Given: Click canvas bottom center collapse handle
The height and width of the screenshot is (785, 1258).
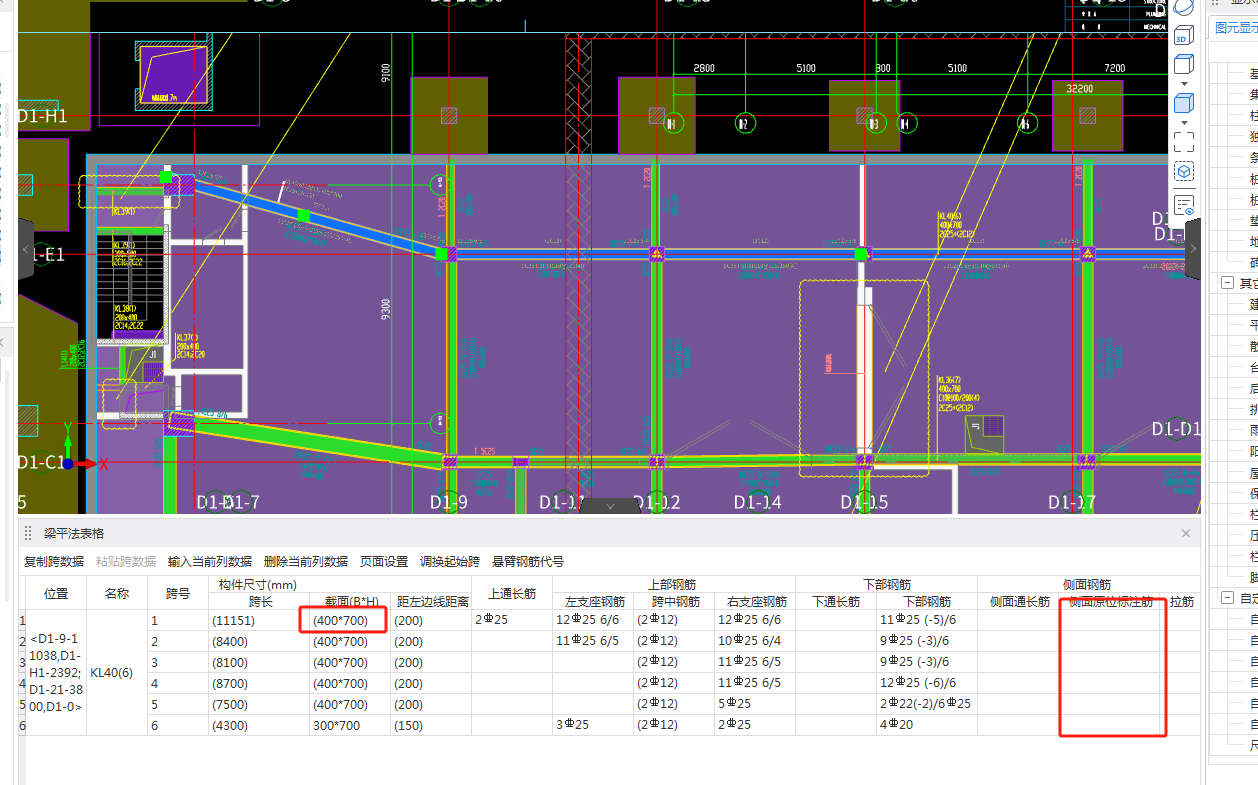Looking at the screenshot, I should [610, 507].
